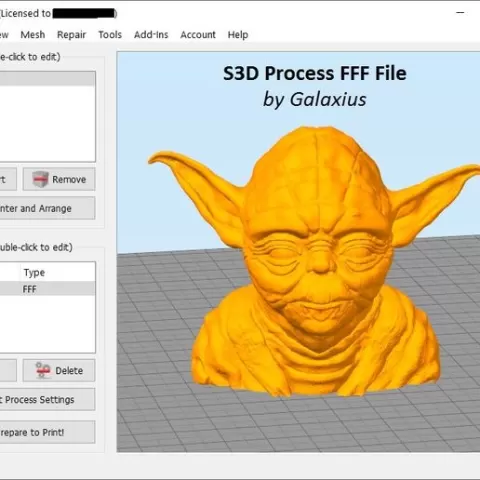480x480 pixels.
Task: Select the FFF process row
Action: 48,289
